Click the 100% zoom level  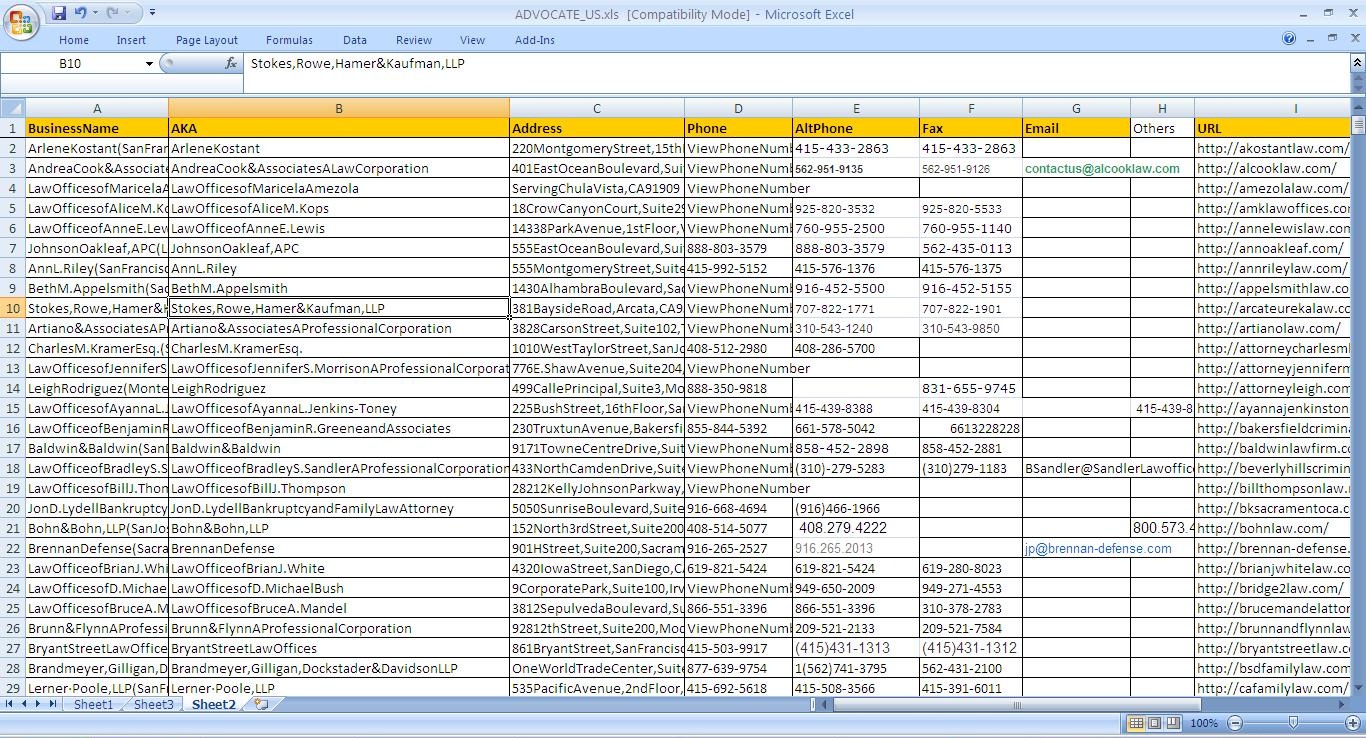click(x=1204, y=723)
